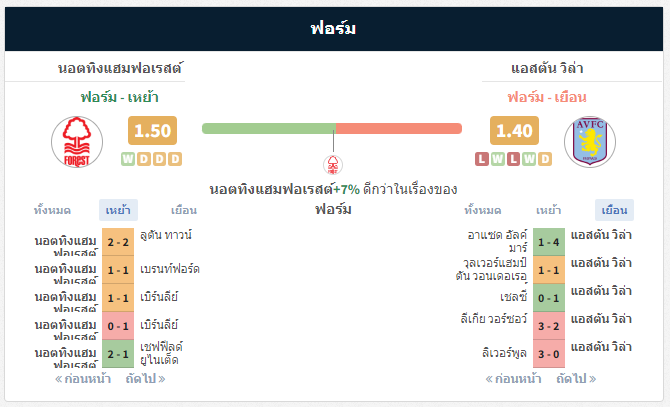Click Villa's last orange D form badge

(x=545, y=159)
